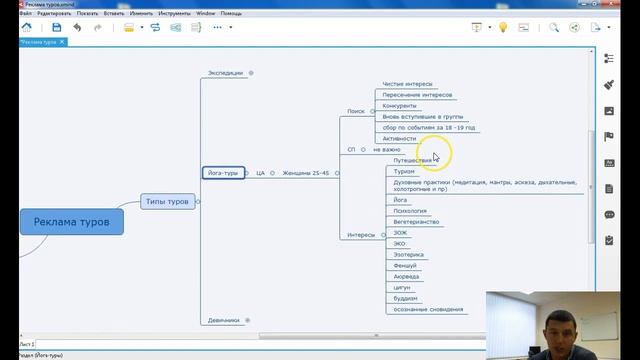Open the Task info panel

609,240
